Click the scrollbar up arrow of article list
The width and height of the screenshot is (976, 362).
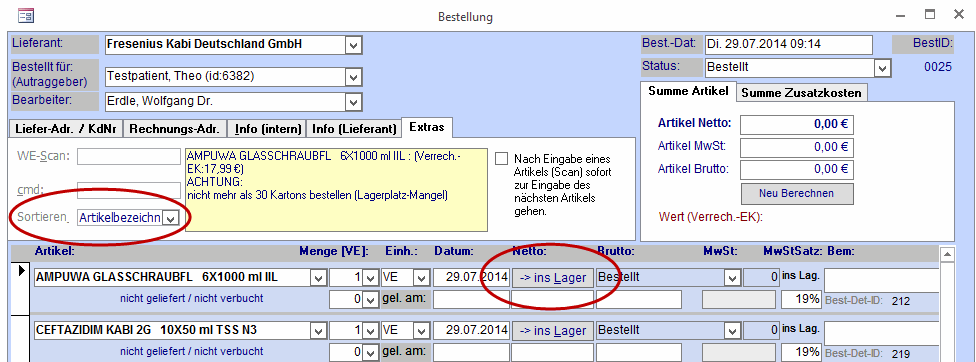946,254
